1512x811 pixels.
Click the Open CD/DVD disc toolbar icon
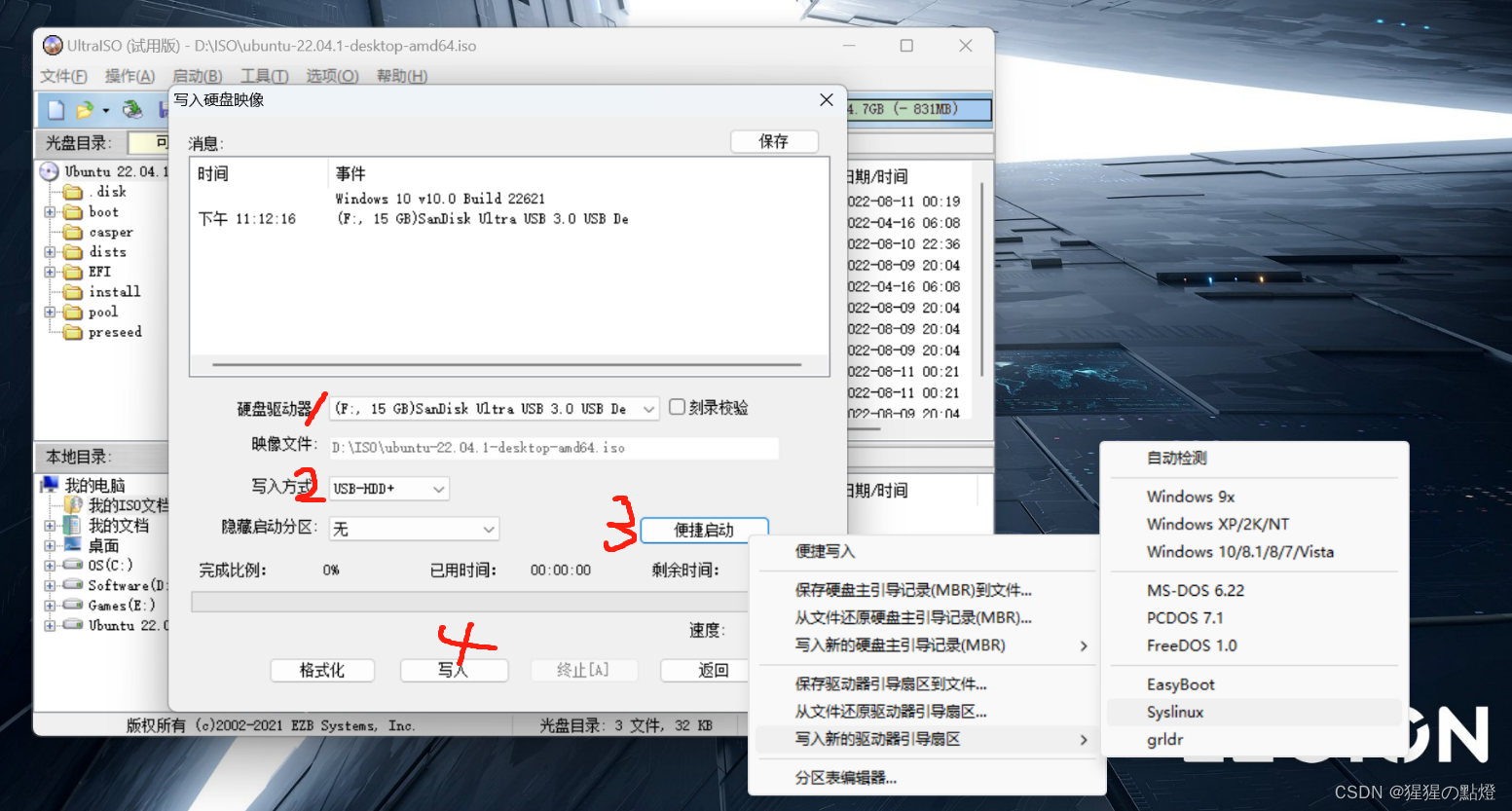click(132, 110)
